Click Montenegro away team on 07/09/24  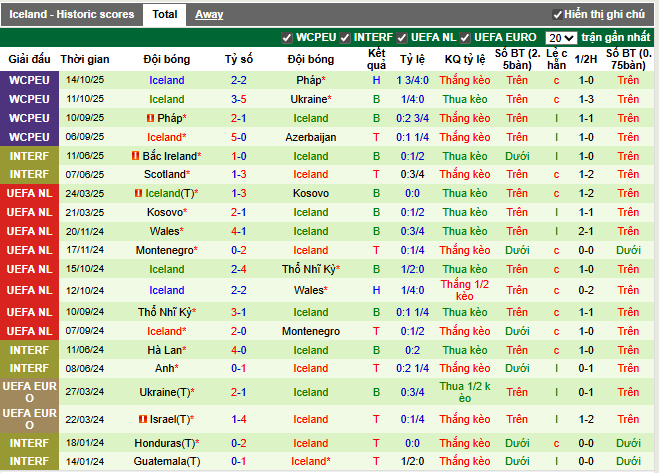click(311, 331)
